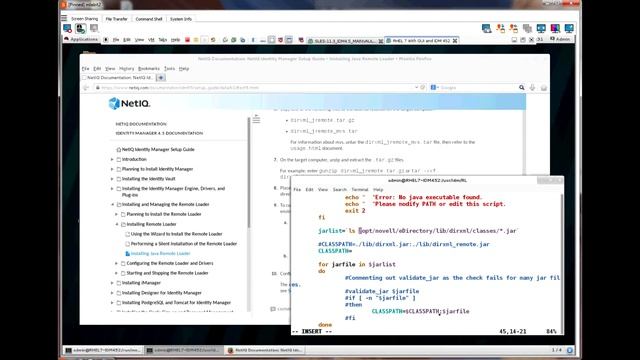Click the colorful monitor display icon
This screenshot has width=640, height=360.
(555, 28)
